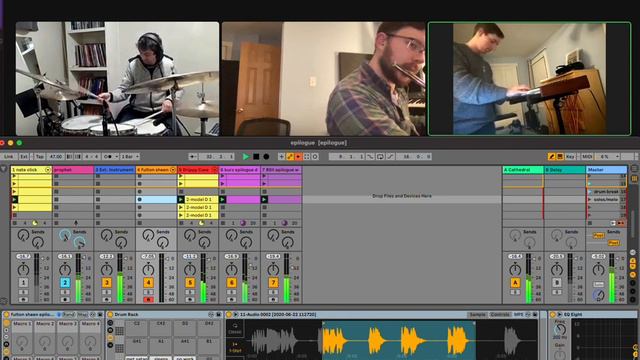The height and width of the screenshot is (360, 640).
Task: Collapse the browser with the left triangle
Action: pyautogui.click(x=4, y=169)
